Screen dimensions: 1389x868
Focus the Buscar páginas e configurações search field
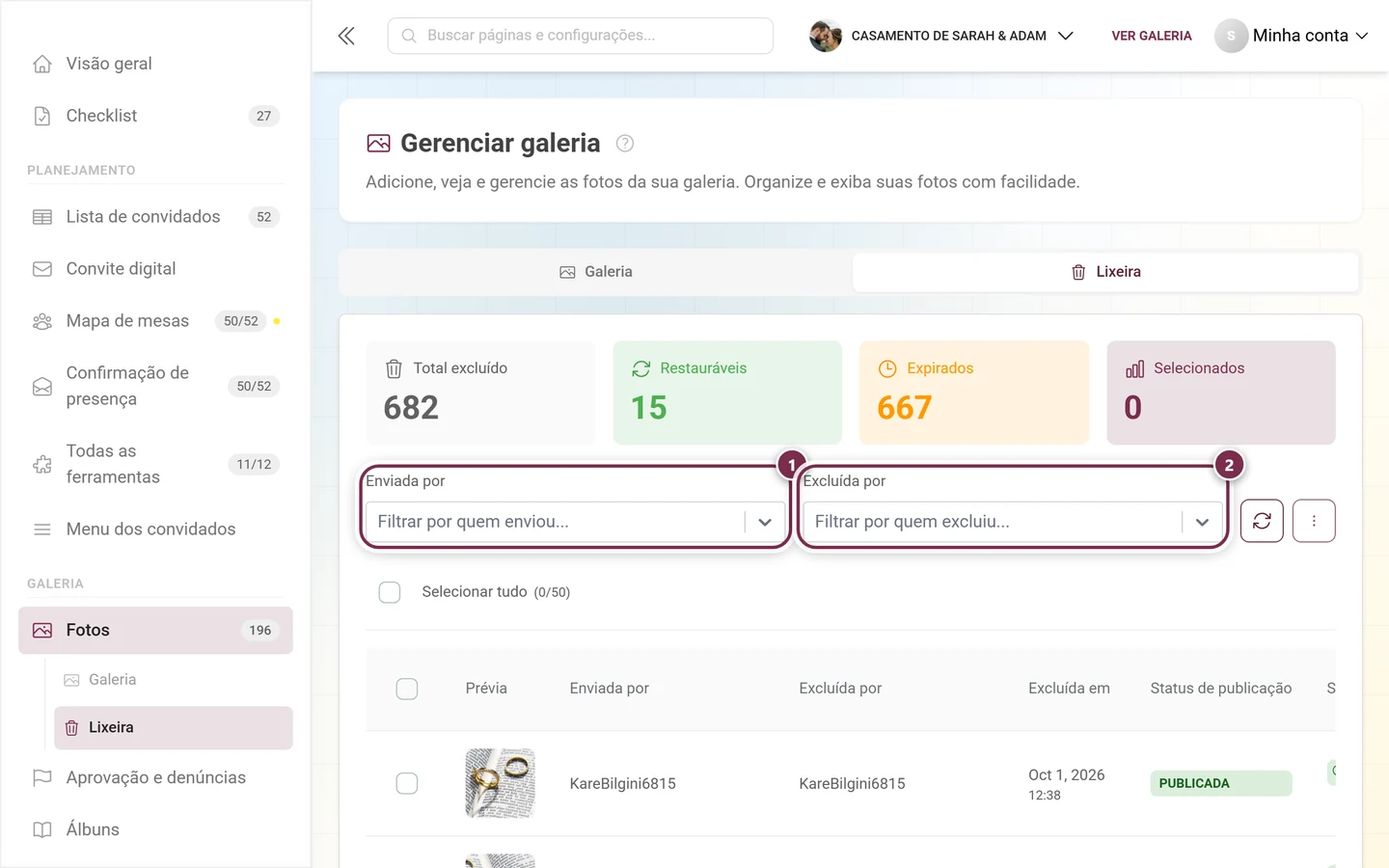(x=581, y=36)
